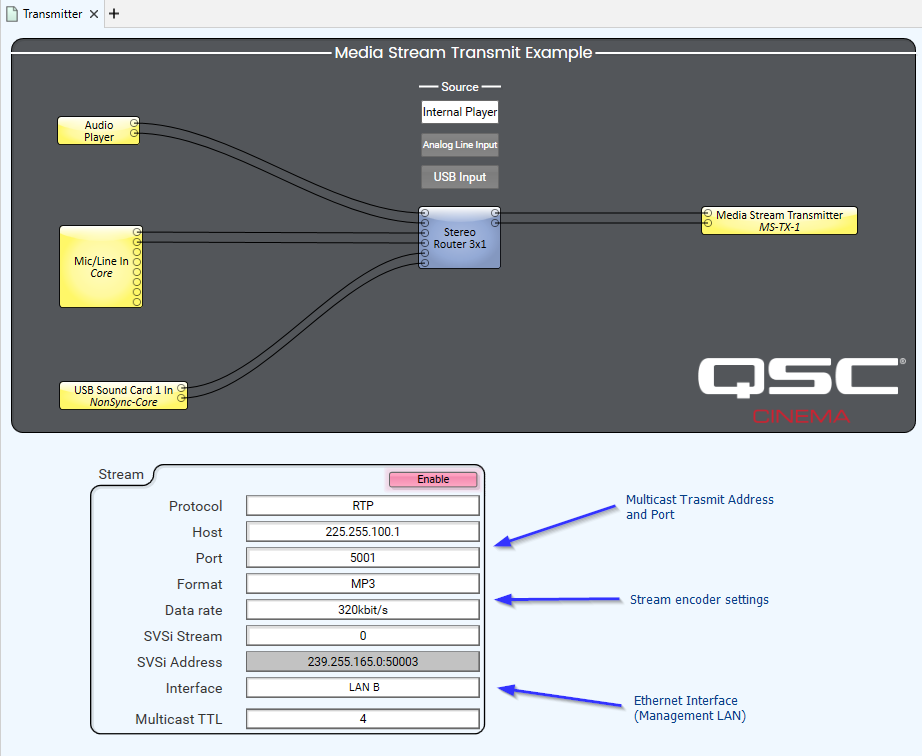Open the Format dropdown showing MP3
The height and width of the screenshot is (756, 922).
[363, 584]
